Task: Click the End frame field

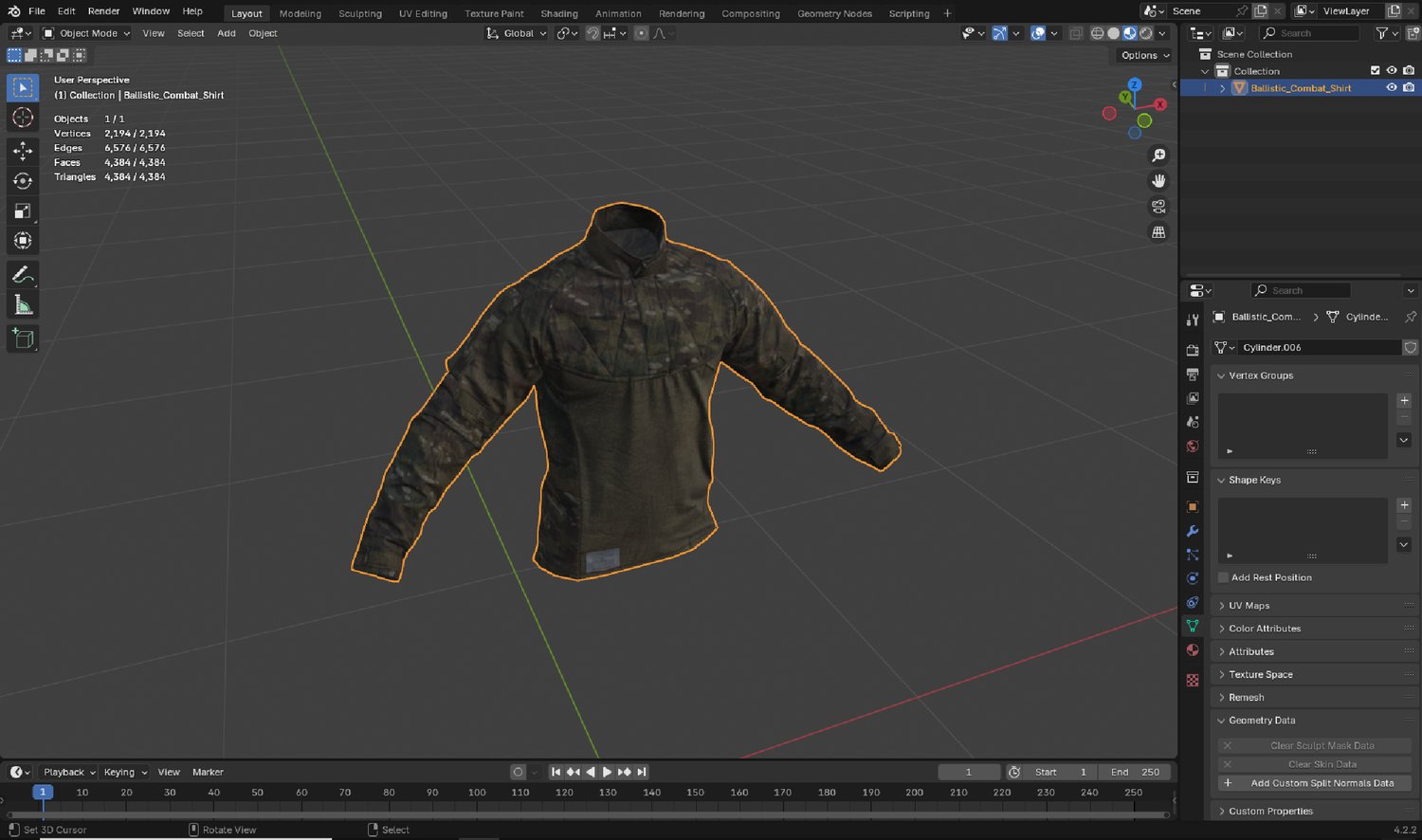Action: (1137, 772)
